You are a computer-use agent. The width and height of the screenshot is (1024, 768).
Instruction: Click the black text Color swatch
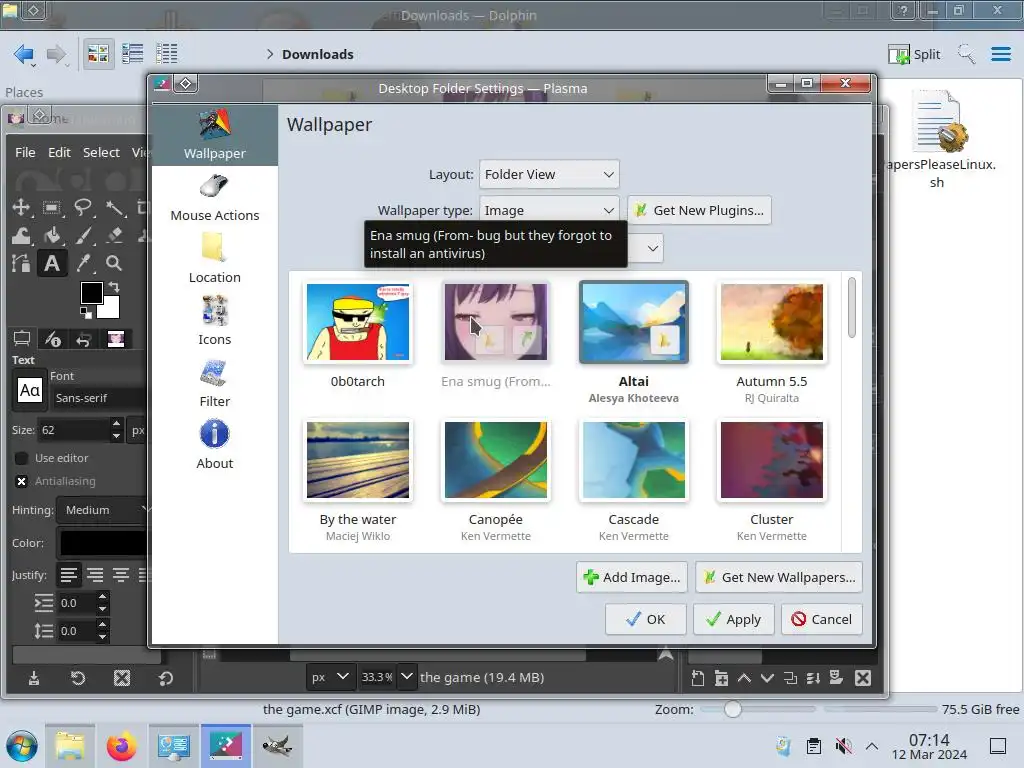[x=103, y=543]
